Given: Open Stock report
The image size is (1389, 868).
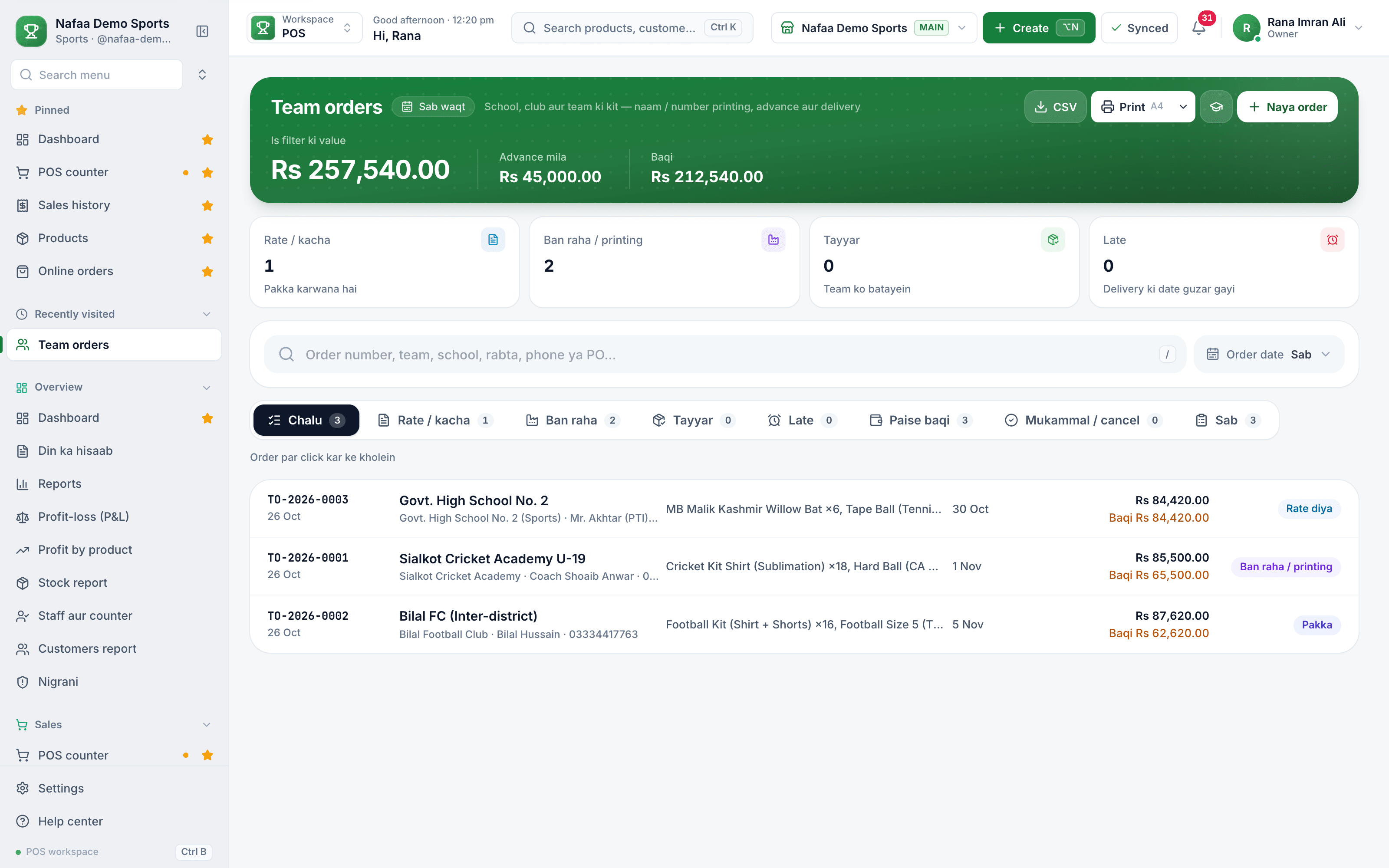Looking at the screenshot, I should point(114,583).
